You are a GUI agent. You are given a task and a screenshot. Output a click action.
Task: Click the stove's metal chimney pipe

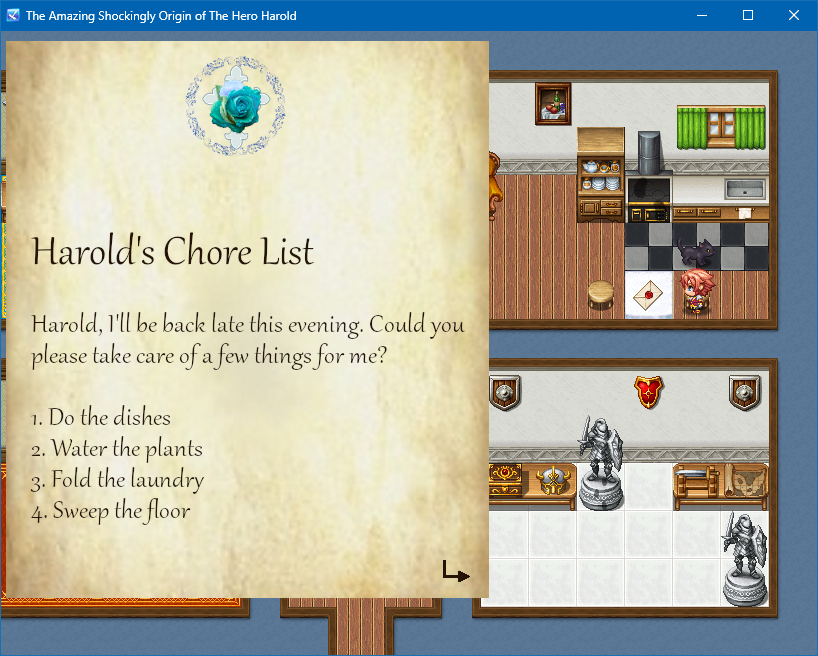pos(648,153)
